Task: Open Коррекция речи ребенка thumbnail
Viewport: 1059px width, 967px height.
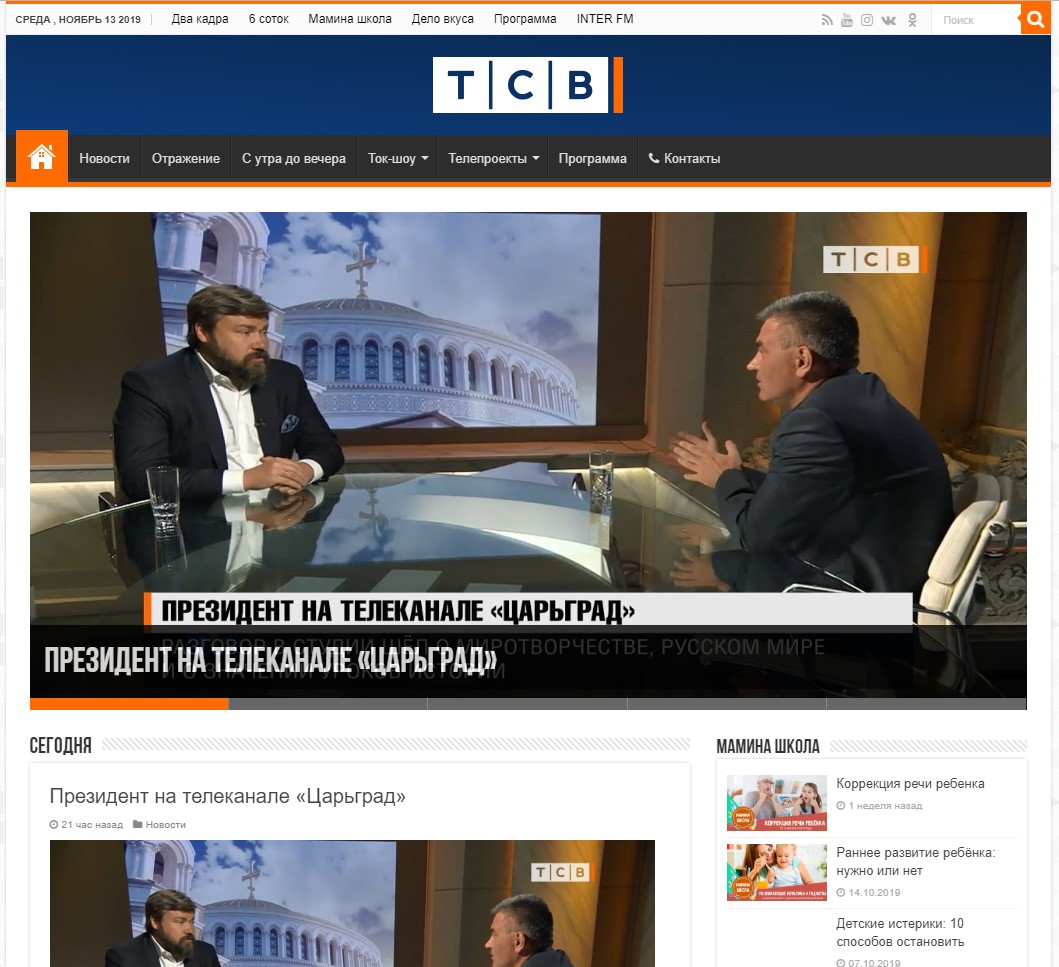Action: 777,803
